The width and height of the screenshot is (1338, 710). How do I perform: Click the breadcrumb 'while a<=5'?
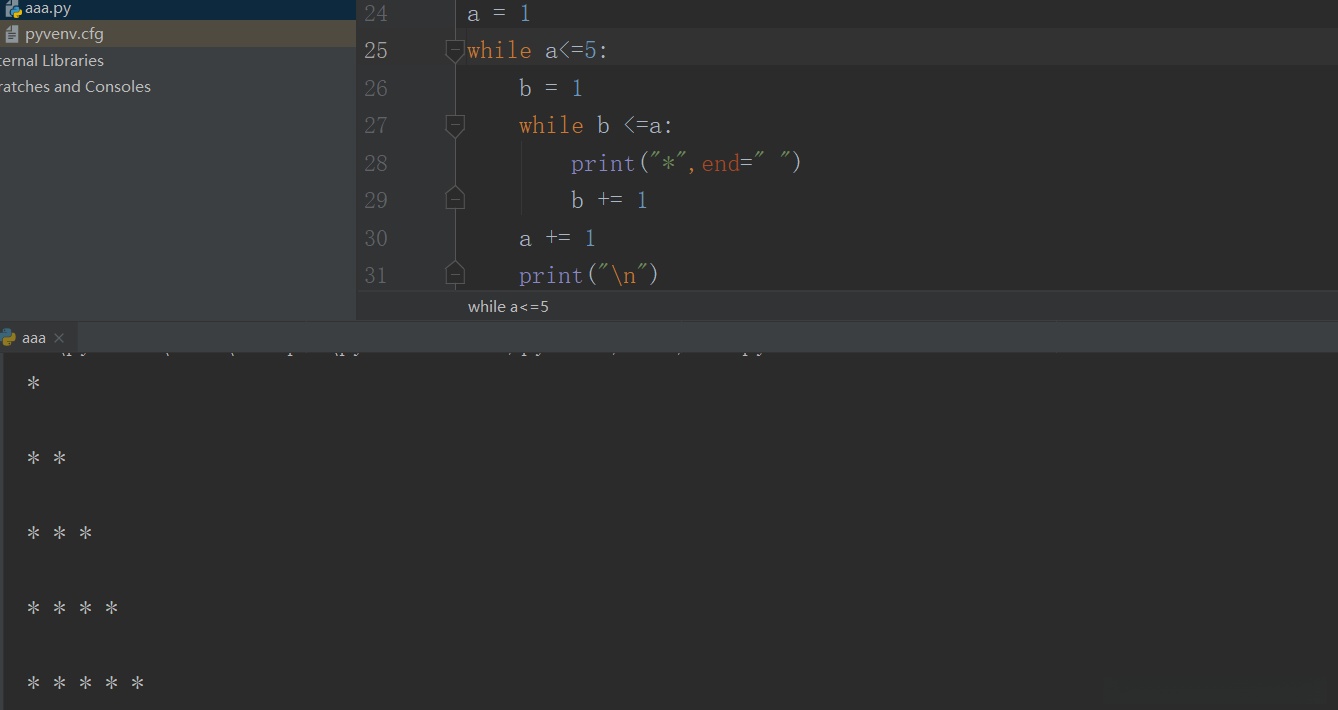tap(508, 307)
